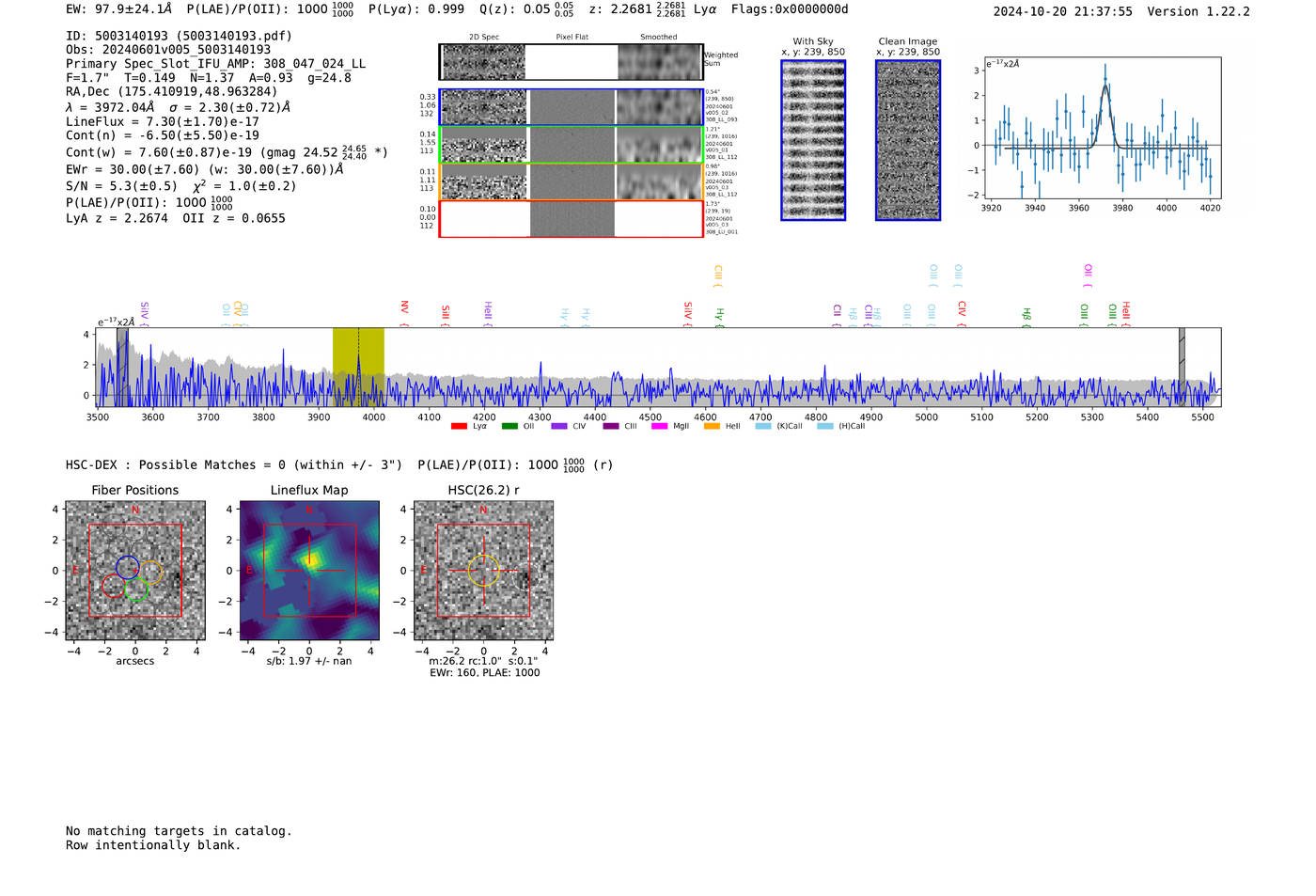This screenshot has height=896, width=1316.
Task: Select the ID: 5003140193 text line
Action: click(x=179, y=36)
